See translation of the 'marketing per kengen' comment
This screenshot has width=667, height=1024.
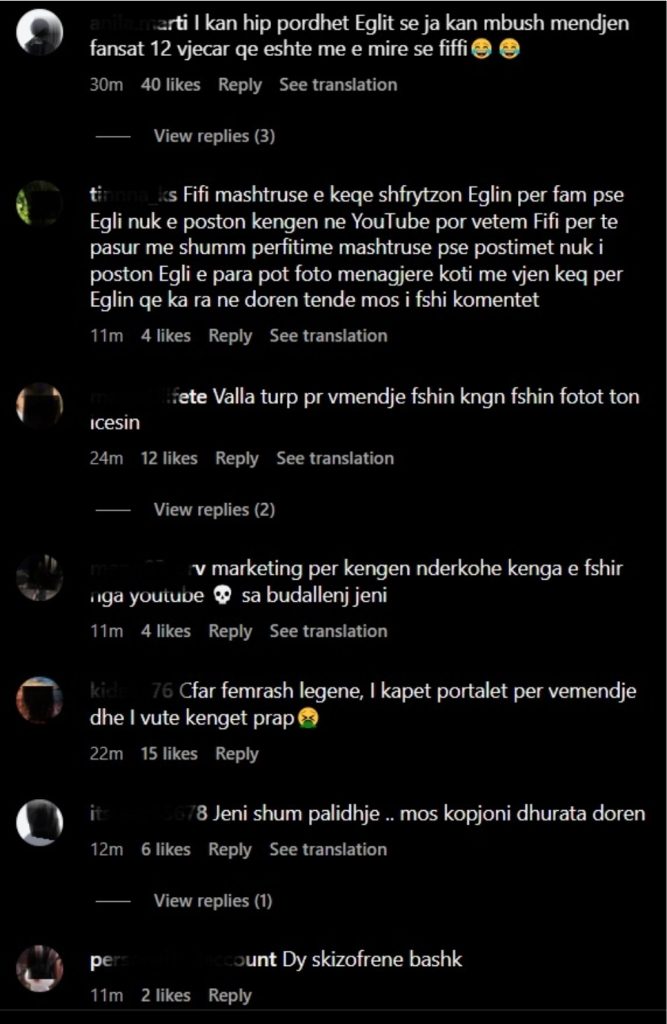click(x=329, y=631)
